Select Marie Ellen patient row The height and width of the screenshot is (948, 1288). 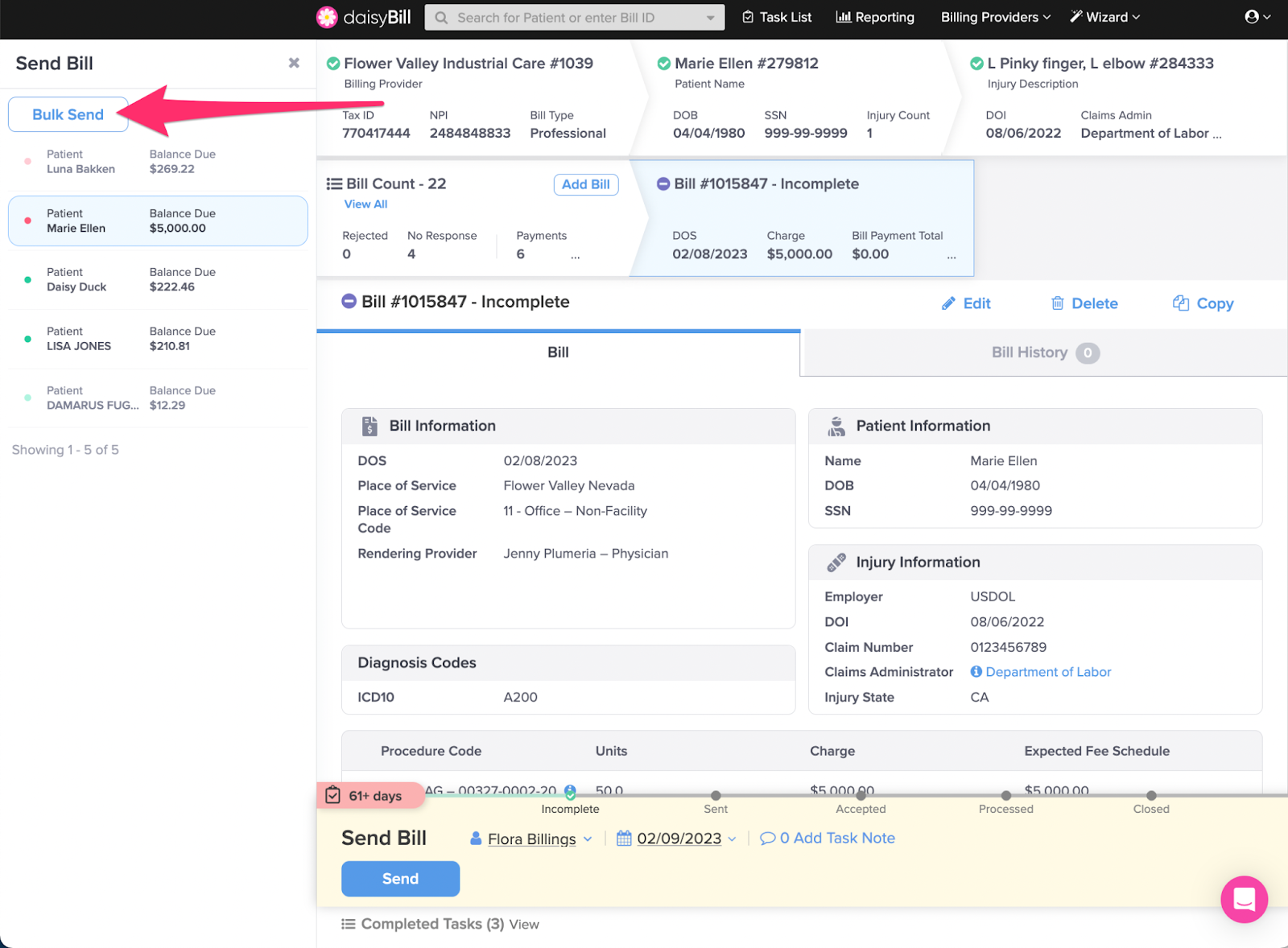click(158, 221)
